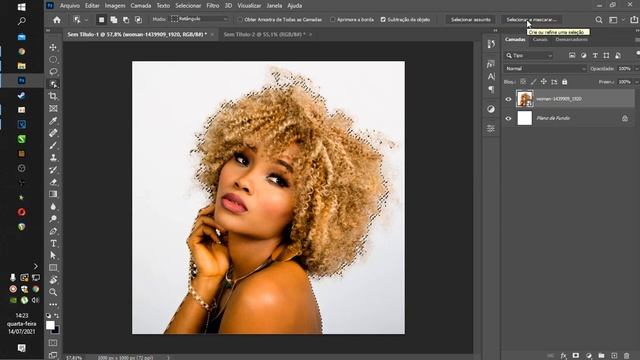
Task: Open the Selecionar menu
Action: pyautogui.click(x=188, y=6)
